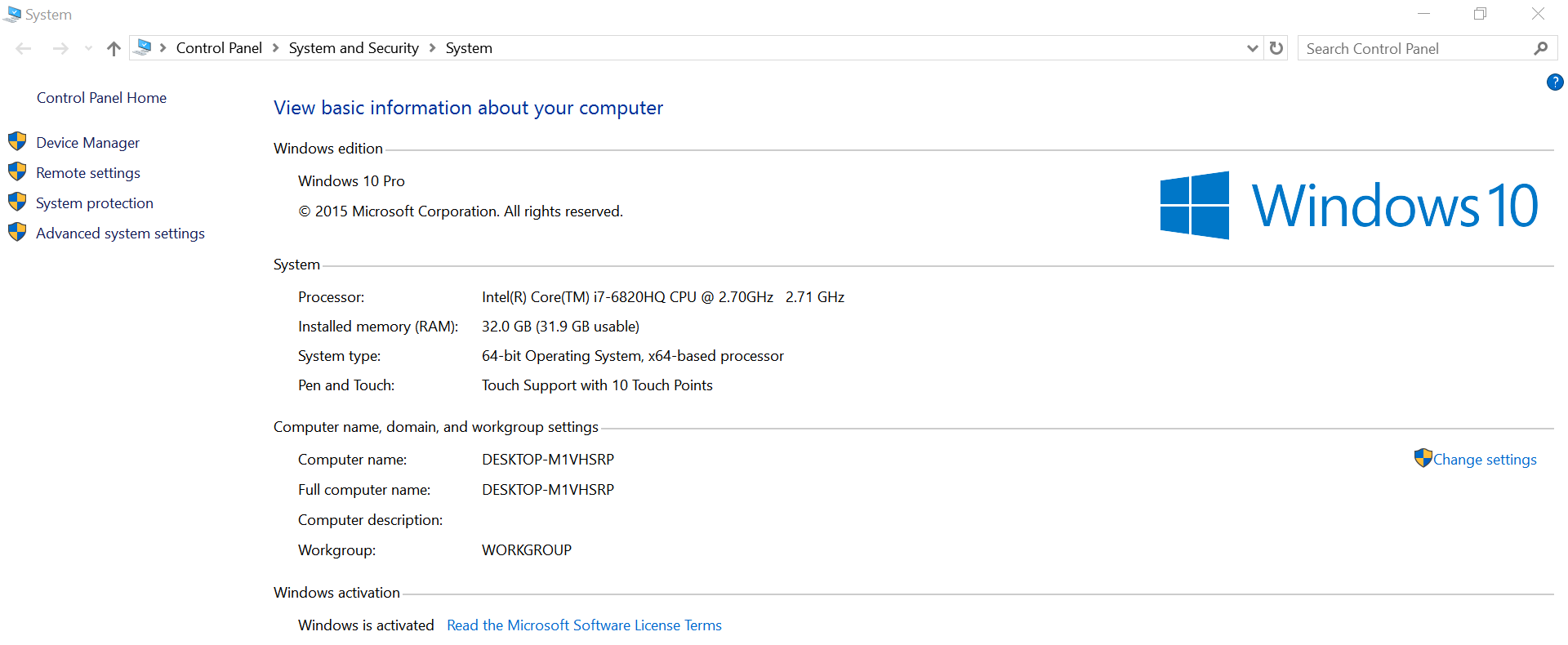1568x645 pixels.
Task: Click shield icon beside Advanced system settings
Action: click(x=17, y=232)
